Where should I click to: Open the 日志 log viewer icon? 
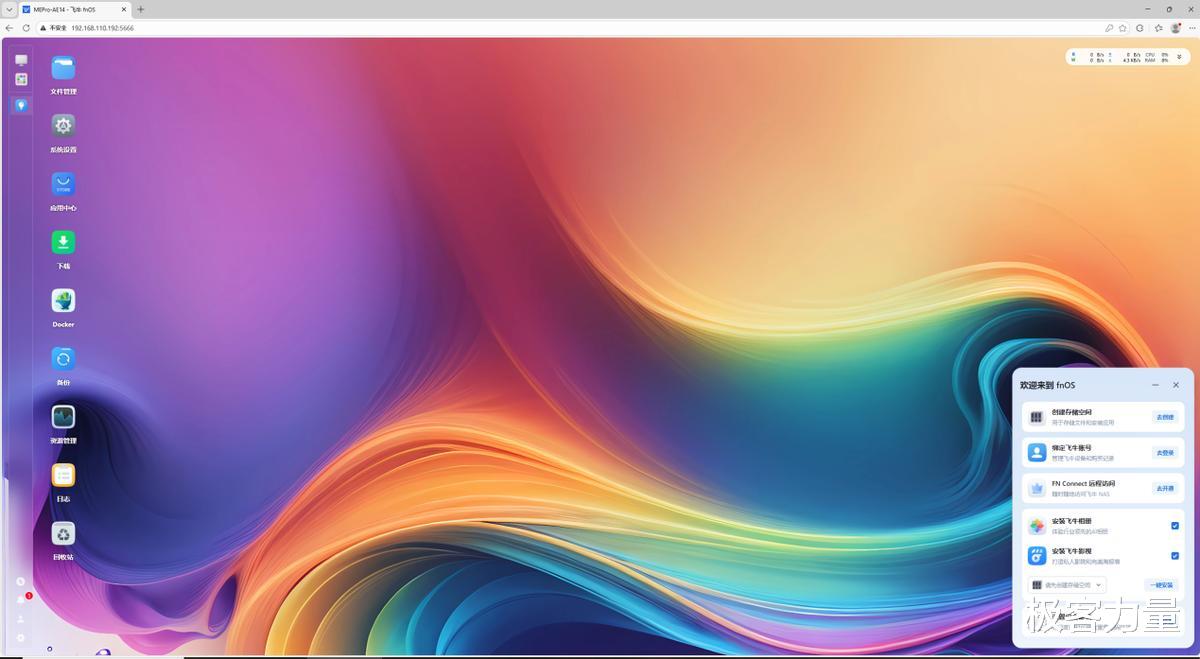(63, 475)
